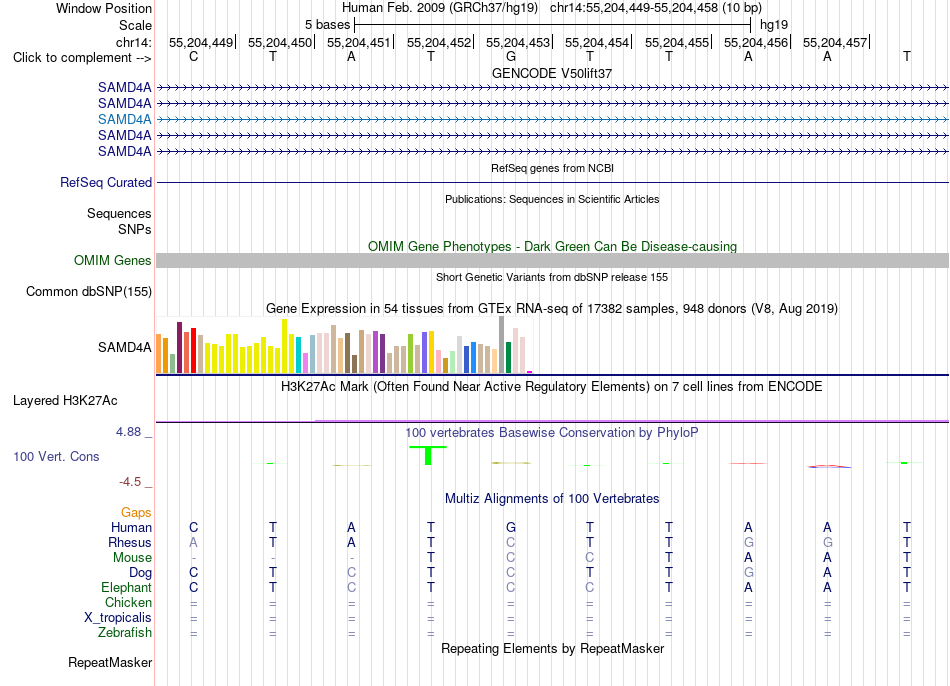This screenshot has width=950, height=686.
Task: Click the OMIM Genes track label
Action: pos(112,261)
